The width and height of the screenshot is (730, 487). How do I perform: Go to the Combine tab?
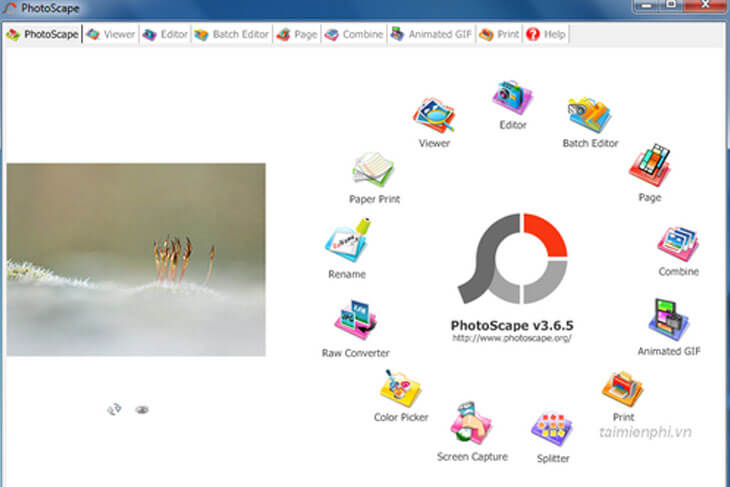coord(354,34)
